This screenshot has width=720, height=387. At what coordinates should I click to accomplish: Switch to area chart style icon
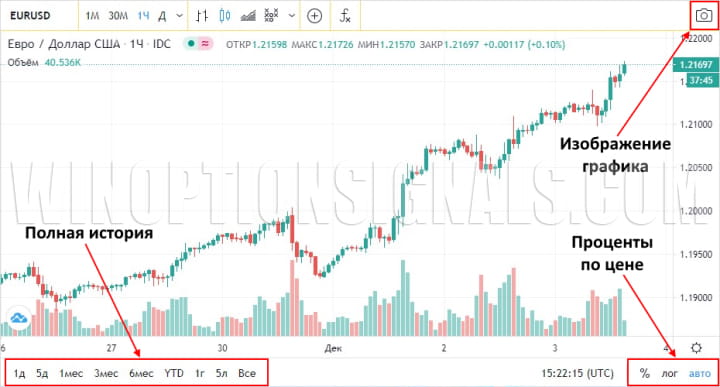[x=248, y=16]
